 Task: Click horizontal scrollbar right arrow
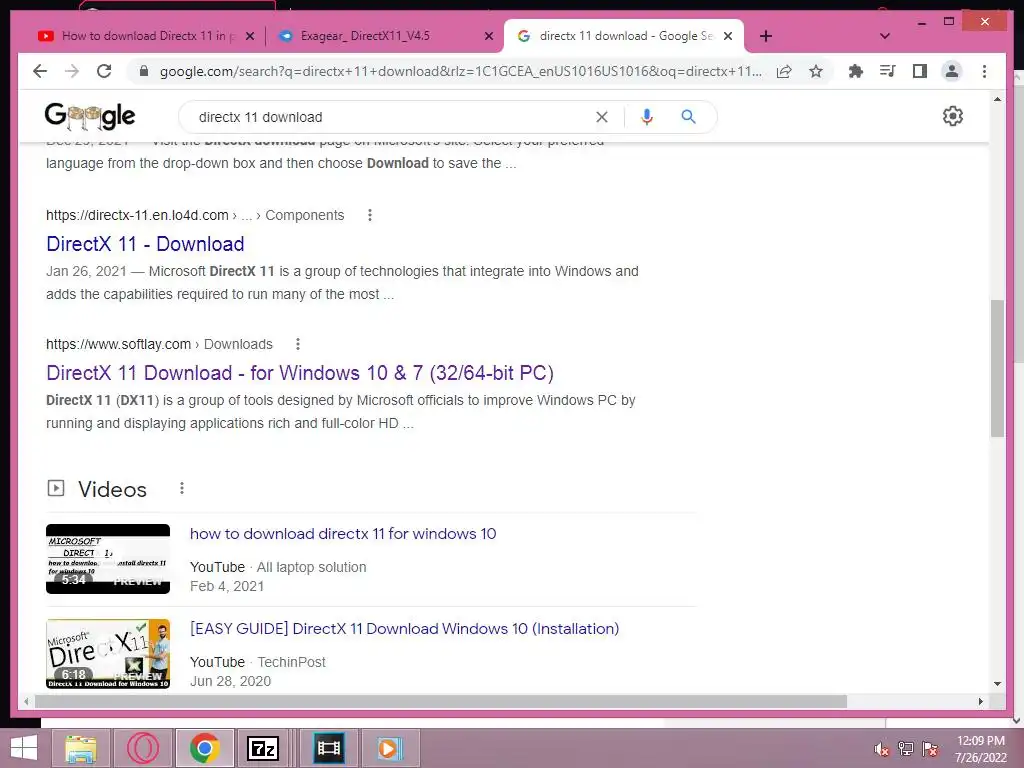coord(980,701)
